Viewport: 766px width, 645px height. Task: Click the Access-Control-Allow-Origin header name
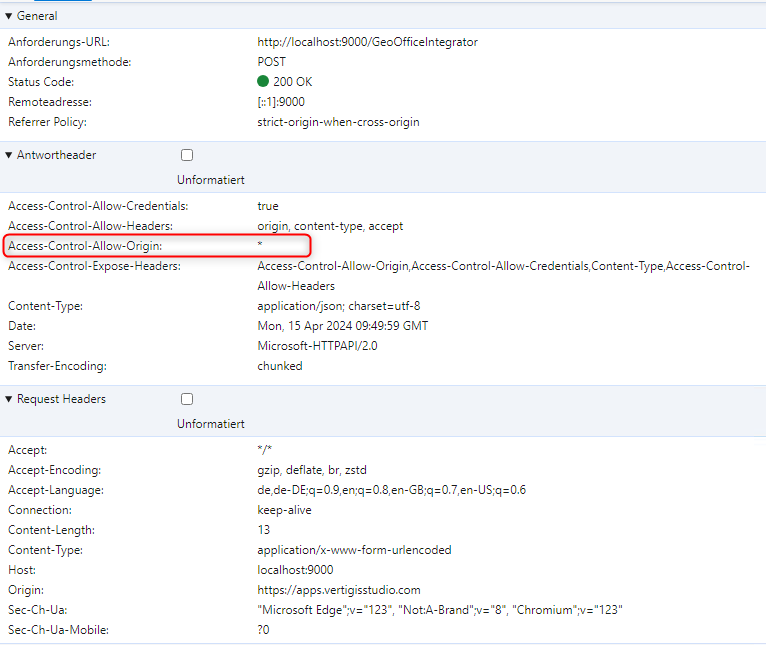[x=85, y=246]
